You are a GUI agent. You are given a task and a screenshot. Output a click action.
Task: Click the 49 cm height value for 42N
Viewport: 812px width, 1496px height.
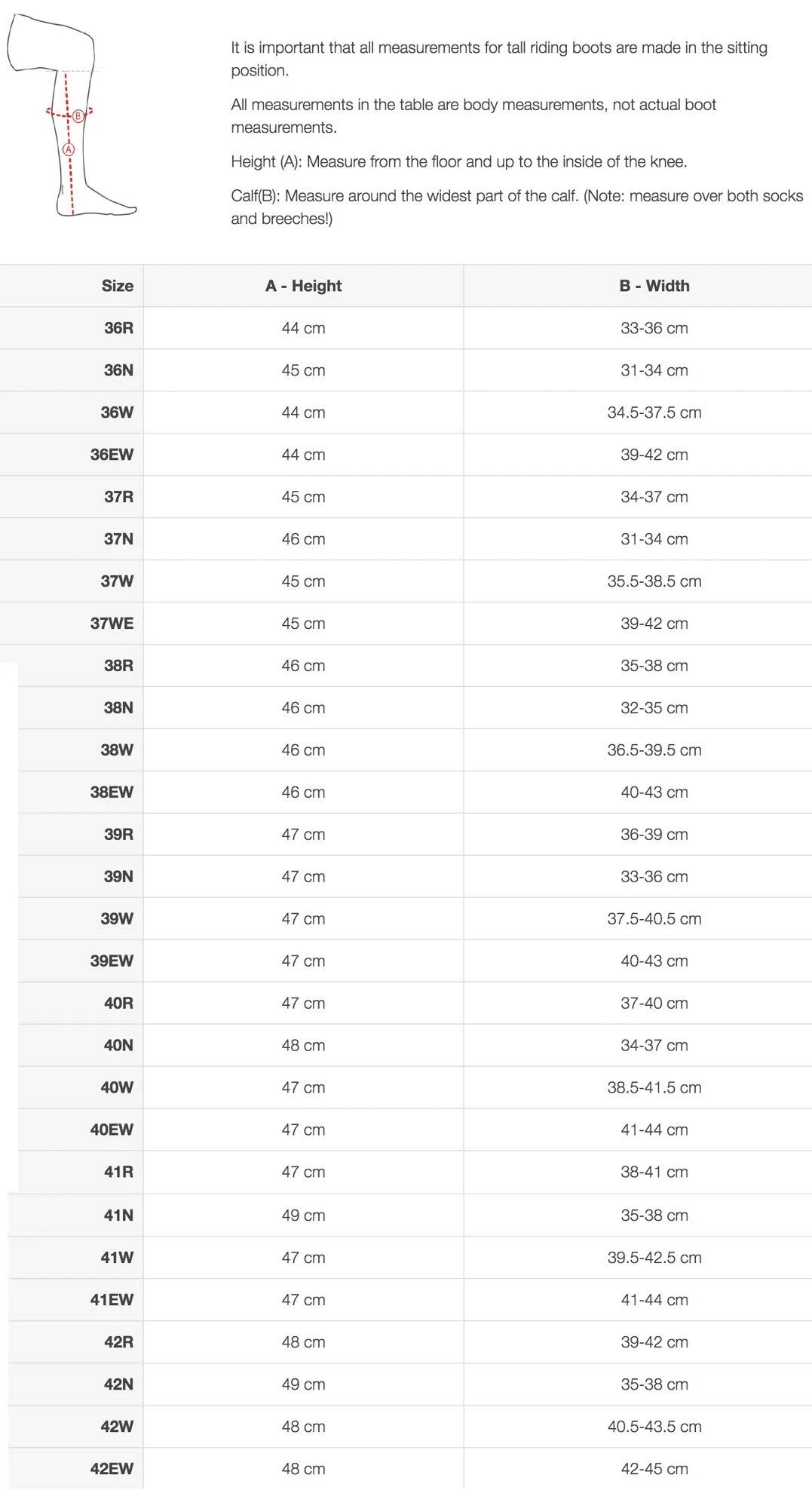303,1384
